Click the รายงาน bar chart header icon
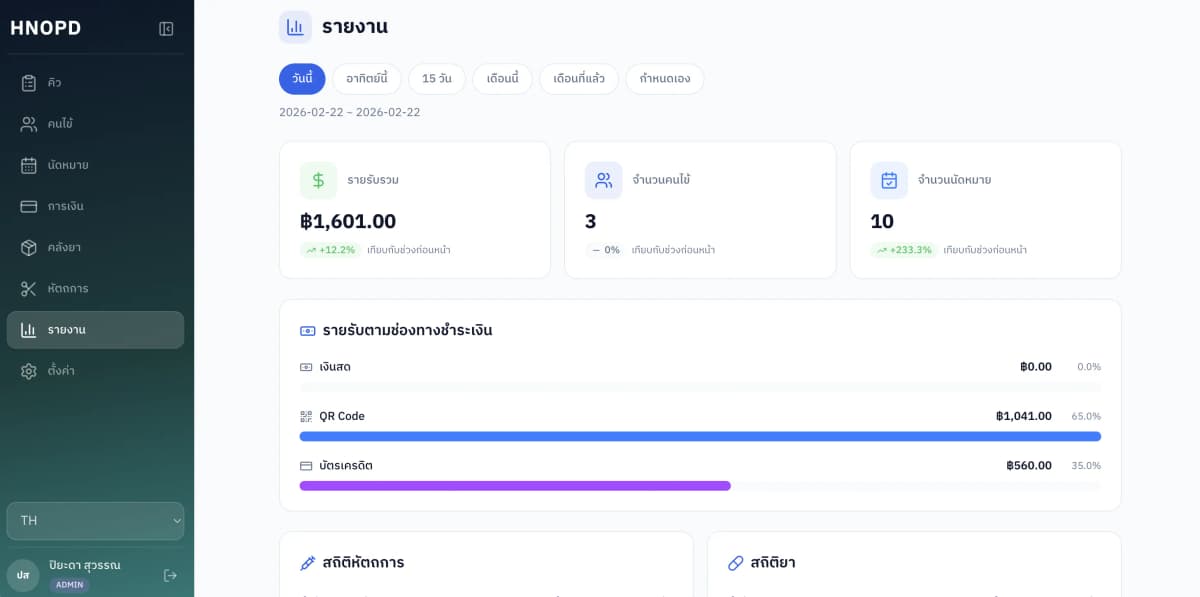The image size is (1200, 597). click(295, 27)
